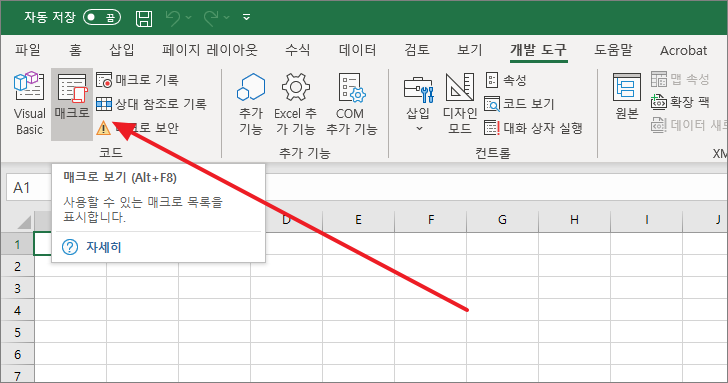Save the workbook with the disk icon
Viewport: 728px width, 383px height.
[144, 18]
